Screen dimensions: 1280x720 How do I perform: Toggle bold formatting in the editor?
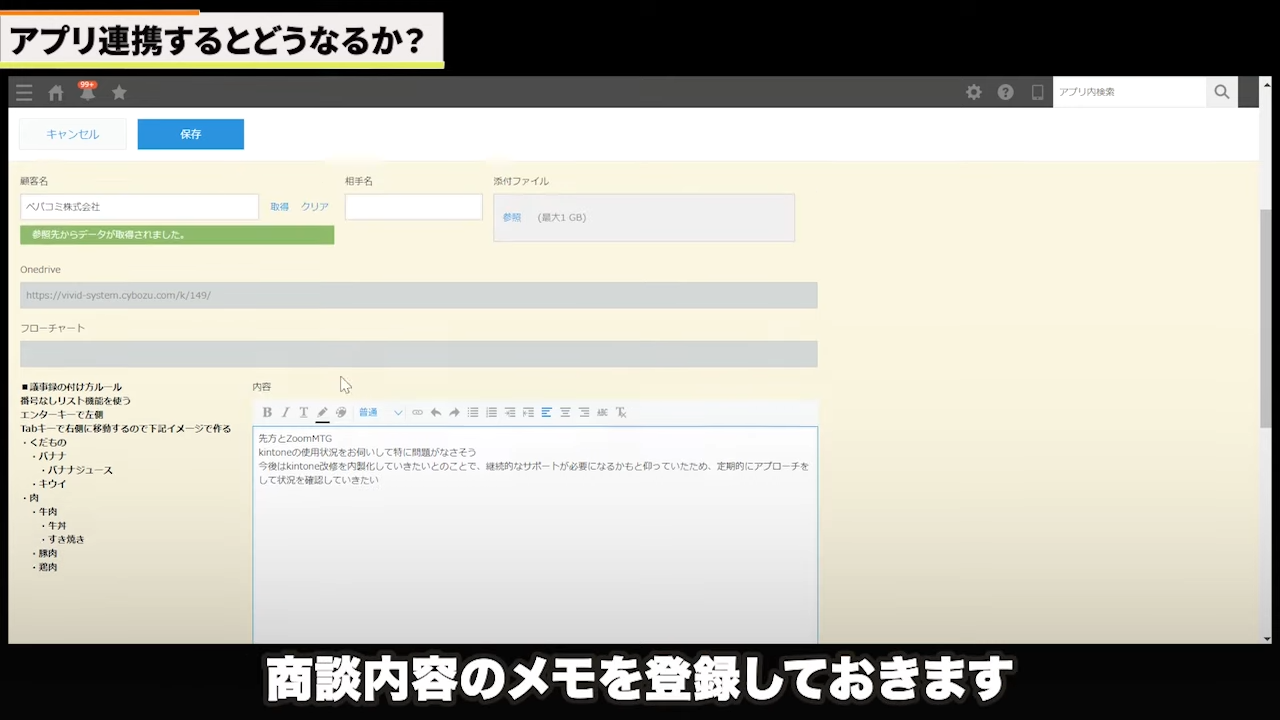pos(267,412)
